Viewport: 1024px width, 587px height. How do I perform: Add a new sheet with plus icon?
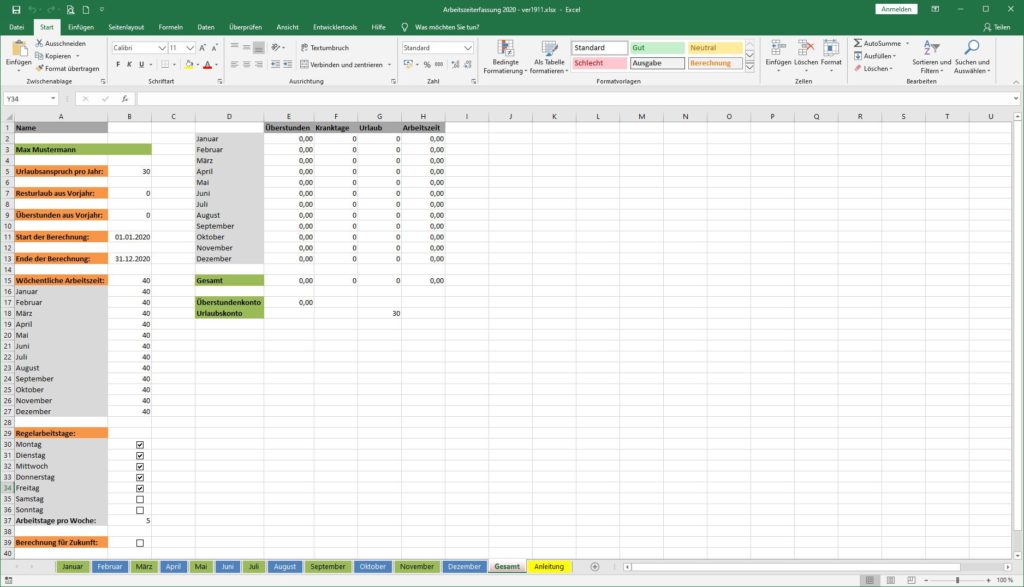click(x=595, y=567)
